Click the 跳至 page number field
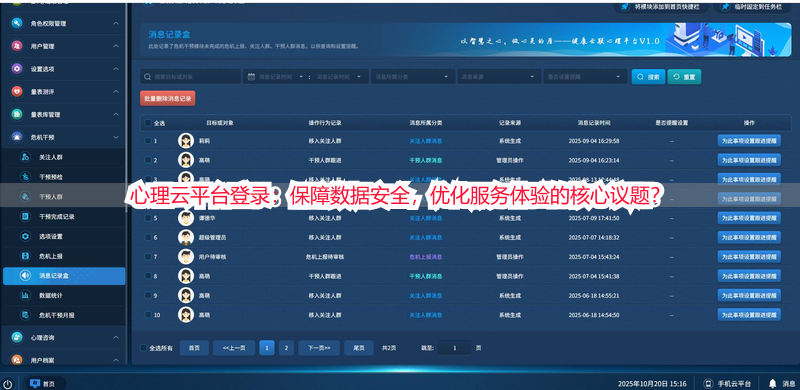The image size is (800, 390). (454, 348)
